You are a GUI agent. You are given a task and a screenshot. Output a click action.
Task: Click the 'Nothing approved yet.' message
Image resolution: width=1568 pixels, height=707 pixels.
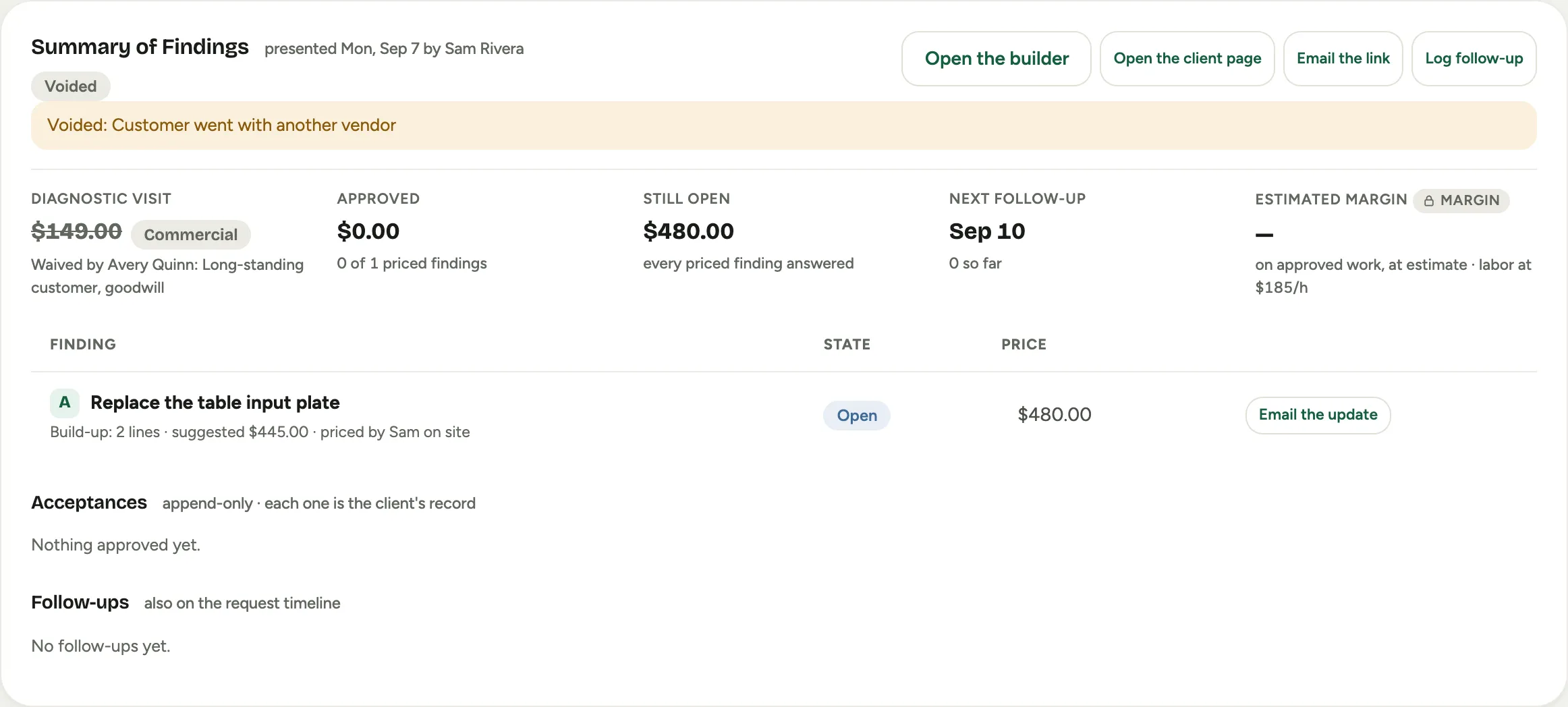[116, 545]
